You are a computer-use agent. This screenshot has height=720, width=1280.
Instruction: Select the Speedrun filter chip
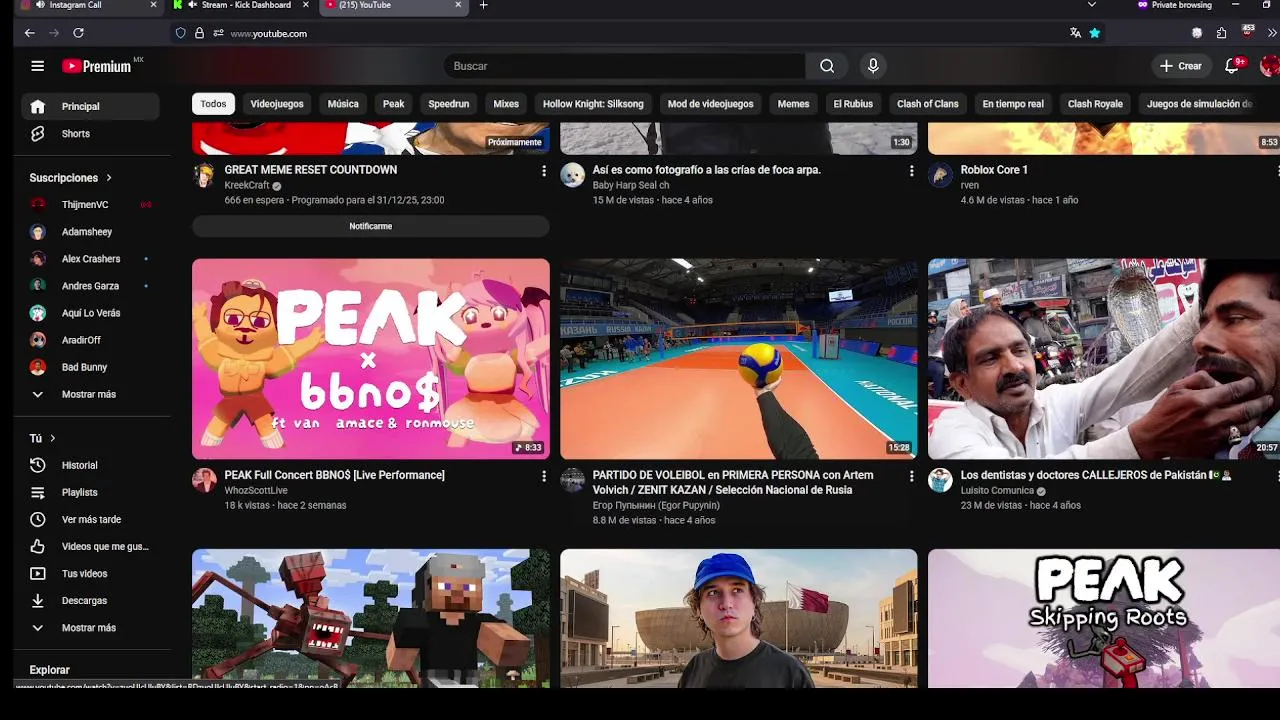(449, 104)
